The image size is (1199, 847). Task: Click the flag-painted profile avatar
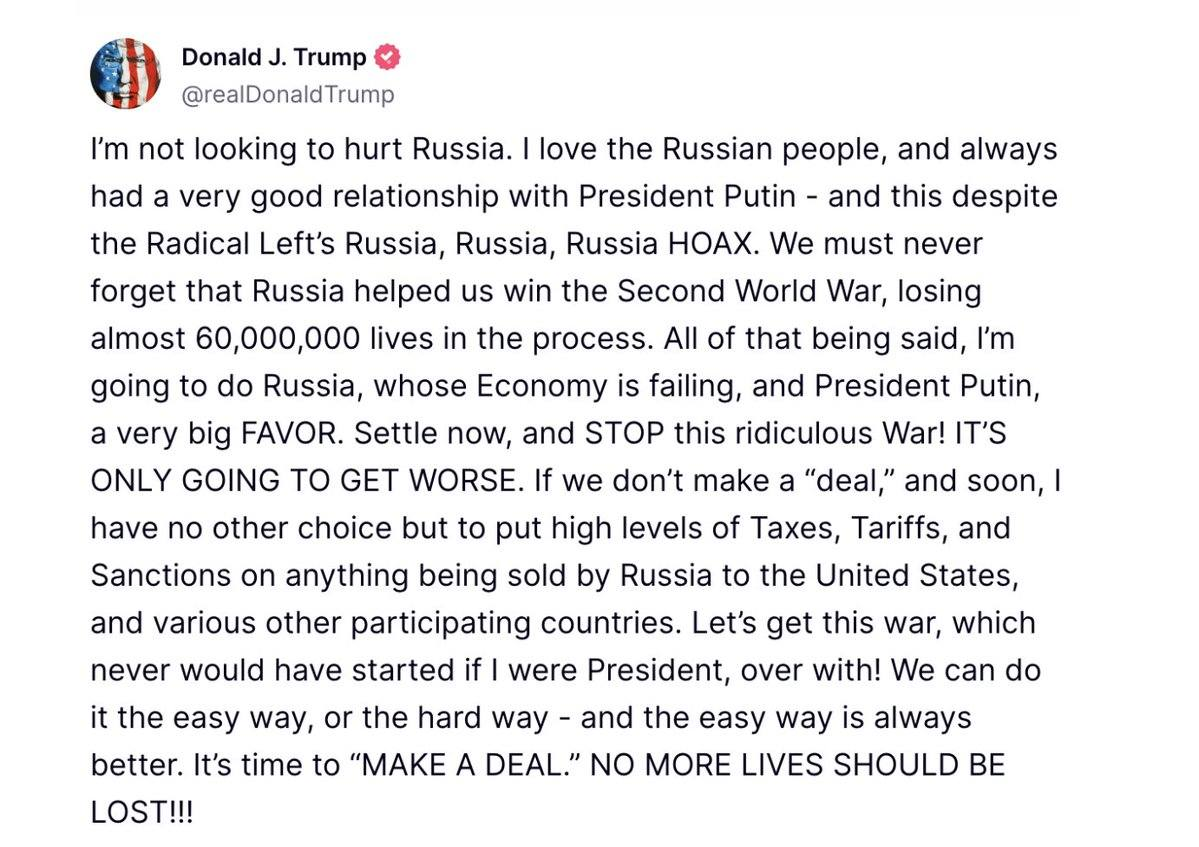(125, 73)
